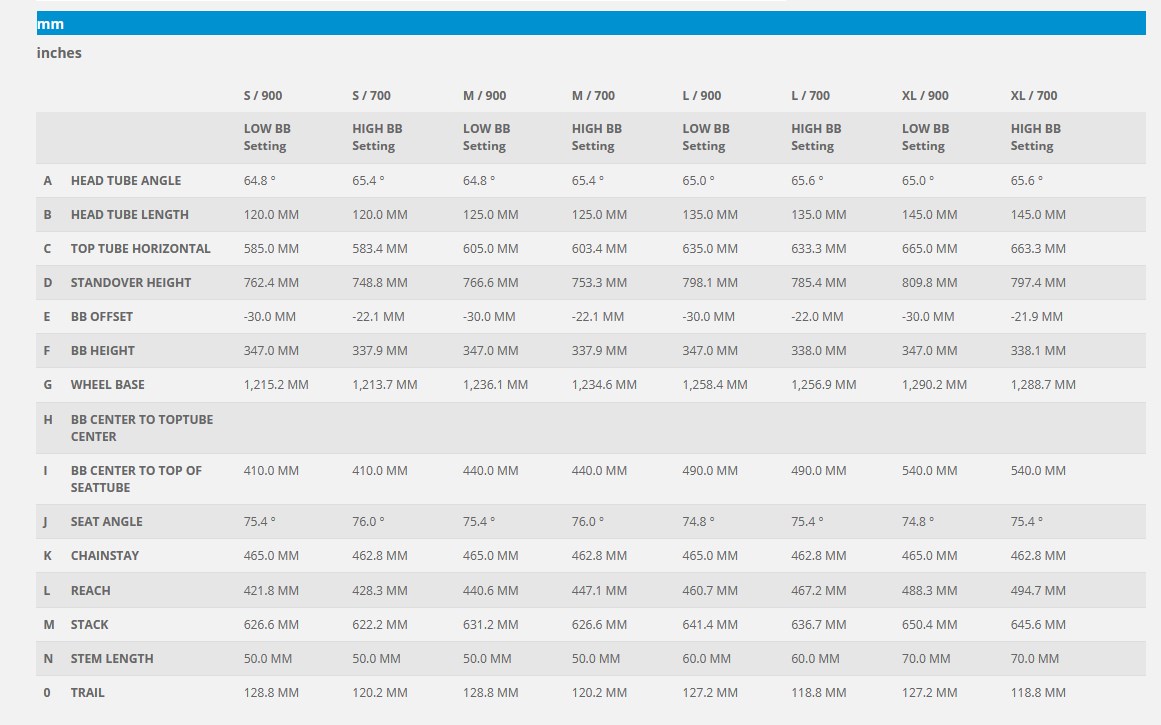
Task: Click the TRAIL row label
Action: pos(87,693)
